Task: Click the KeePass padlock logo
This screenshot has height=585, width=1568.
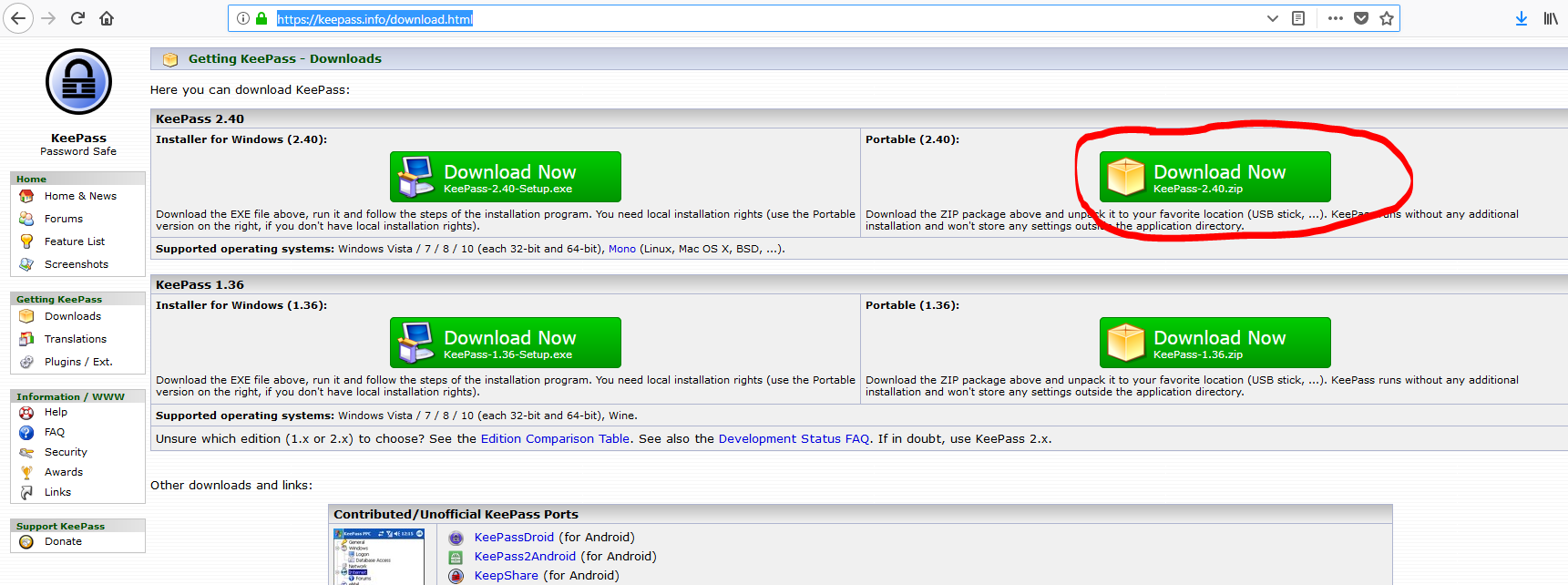Action: pos(78,82)
